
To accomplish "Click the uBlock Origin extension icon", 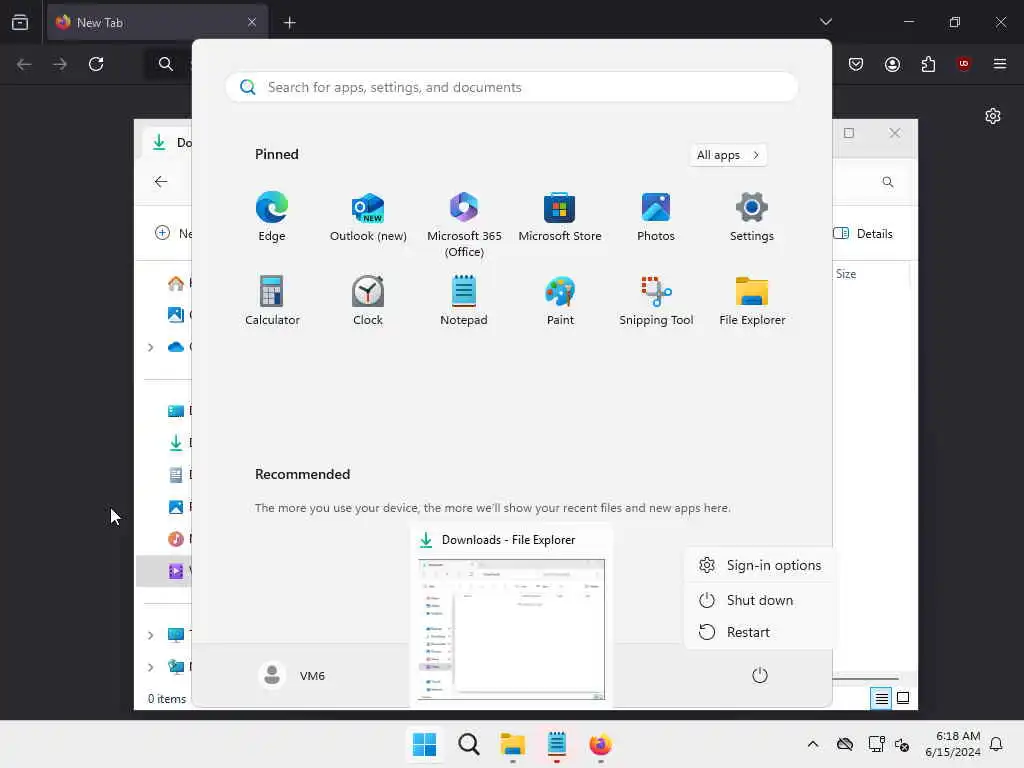I will coord(964,64).
